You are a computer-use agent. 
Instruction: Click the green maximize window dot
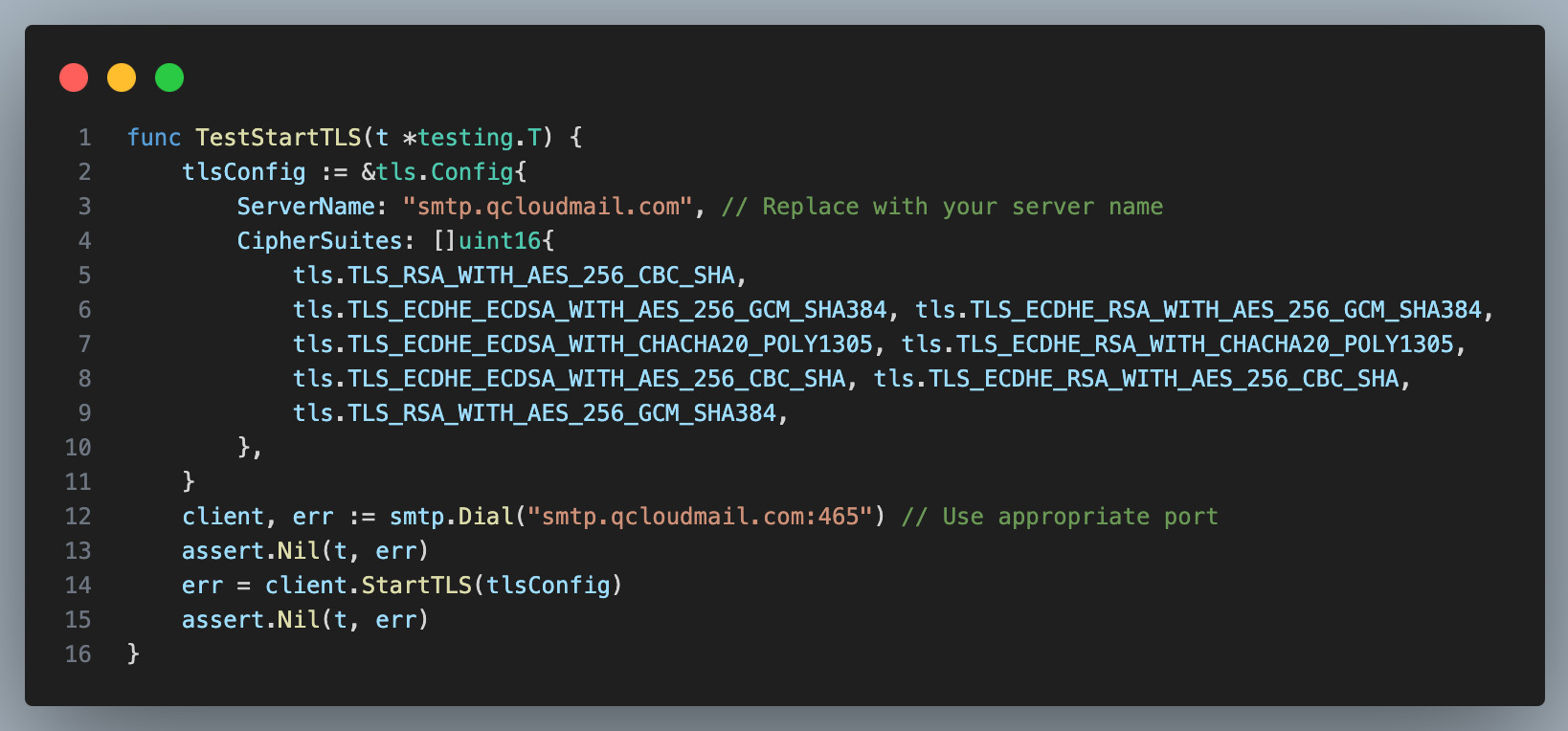tap(169, 78)
